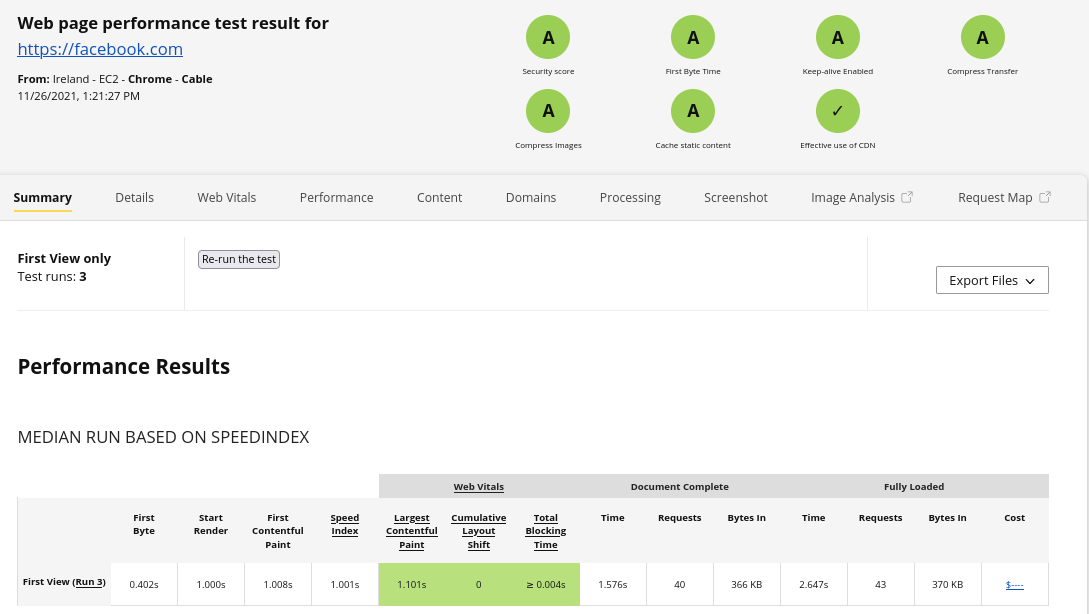The image size is (1089, 614).
Task: Switch to the Details tab
Action: pyautogui.click(x=134, y=198)
